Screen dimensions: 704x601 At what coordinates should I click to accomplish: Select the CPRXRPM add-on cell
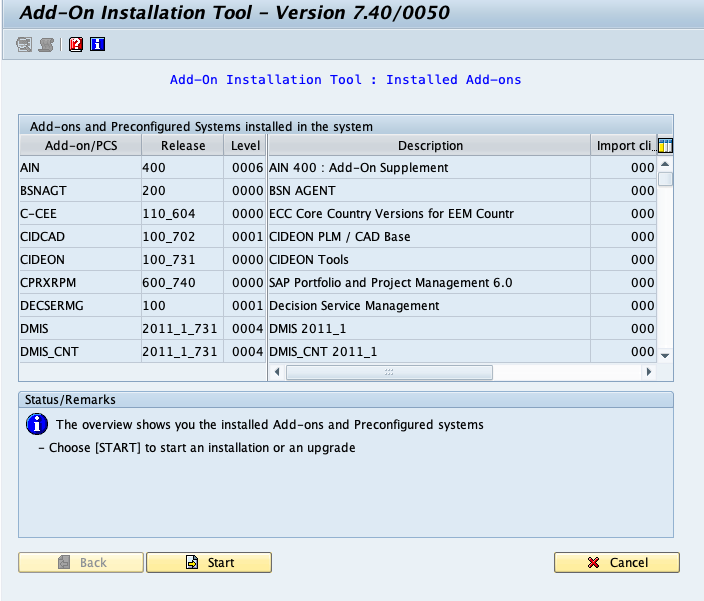click(x=81, y=282)
